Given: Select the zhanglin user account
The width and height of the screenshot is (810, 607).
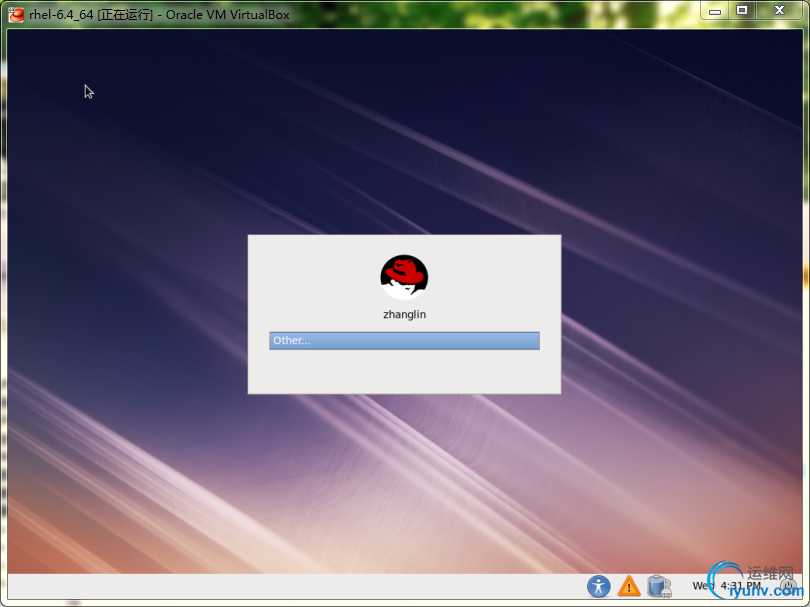Looking at the screenshot, I should pyautogui.click(x=404, y=314).
